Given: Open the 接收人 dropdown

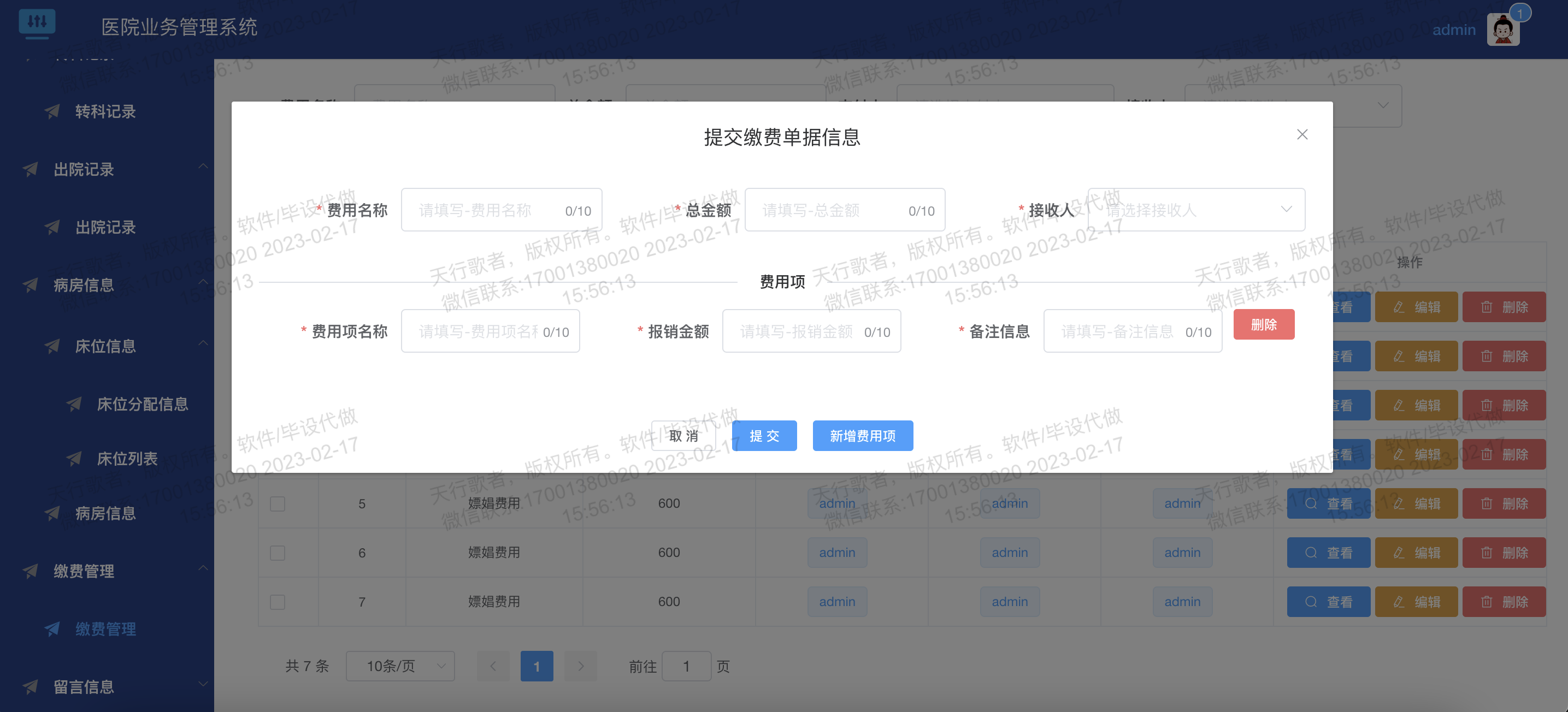Looking at the screenshot, I should pos(1196,209).
